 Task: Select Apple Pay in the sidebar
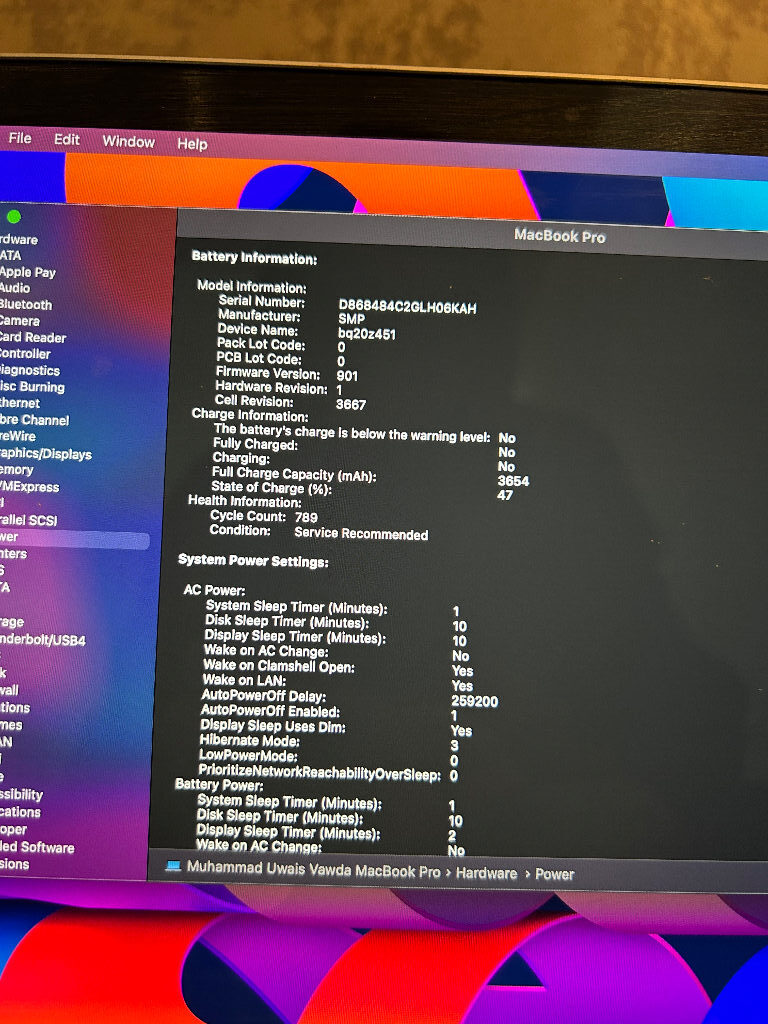[27, 272]
